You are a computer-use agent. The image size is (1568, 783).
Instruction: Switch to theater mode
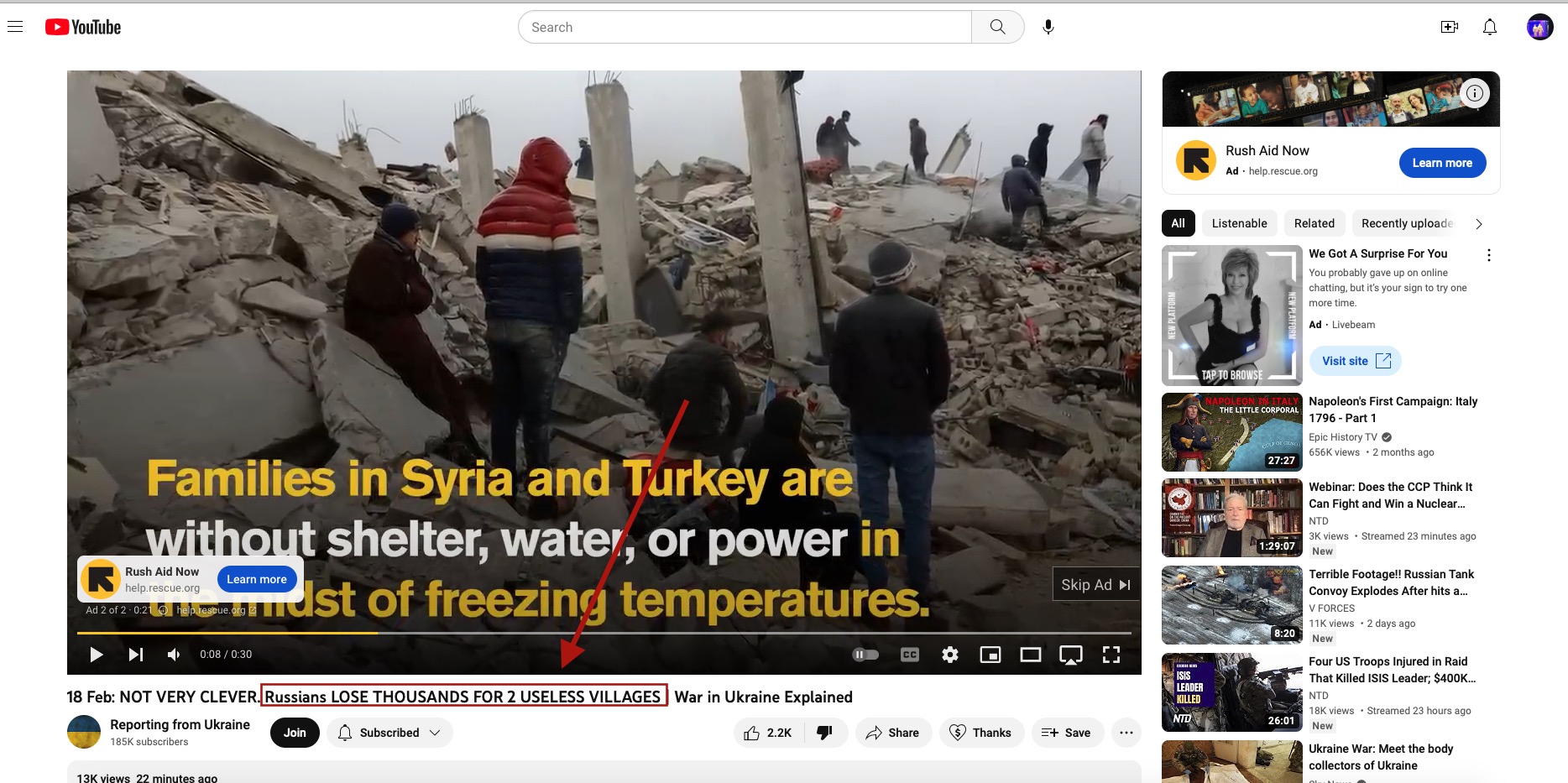(1031, 655)
